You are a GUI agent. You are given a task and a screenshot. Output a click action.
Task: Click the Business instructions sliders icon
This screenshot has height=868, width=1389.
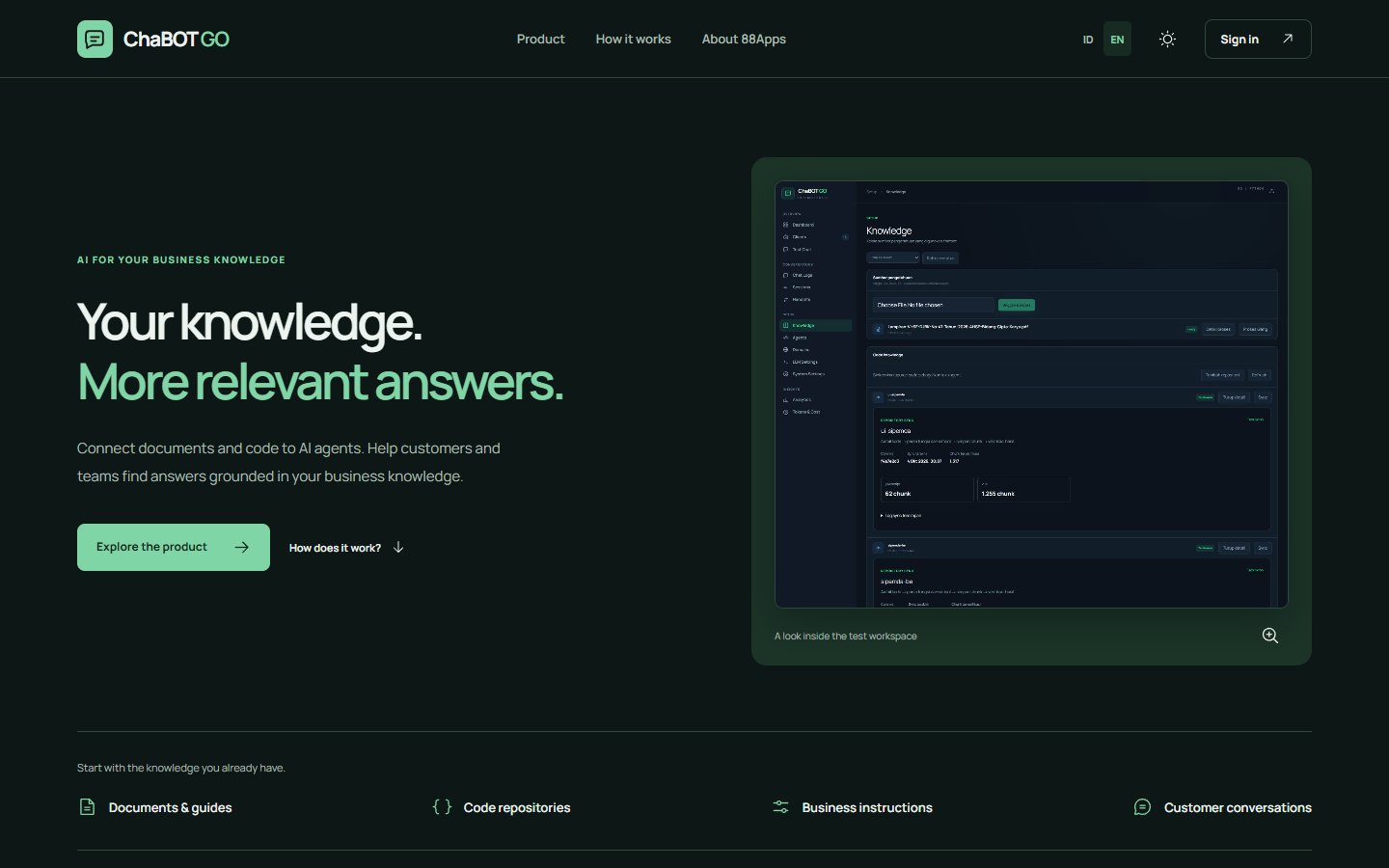(x=780, y=807)
